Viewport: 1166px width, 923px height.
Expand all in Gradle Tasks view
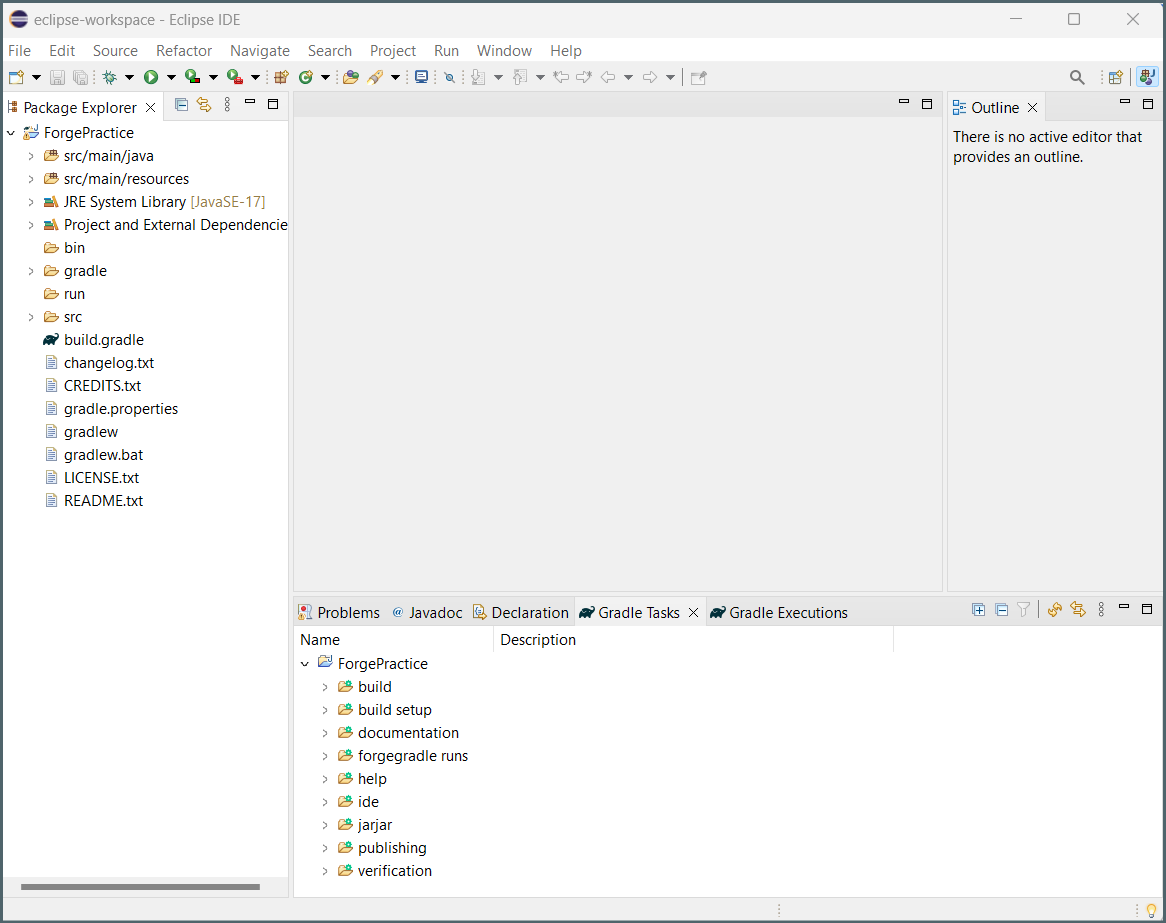click(x=979, y=610)
